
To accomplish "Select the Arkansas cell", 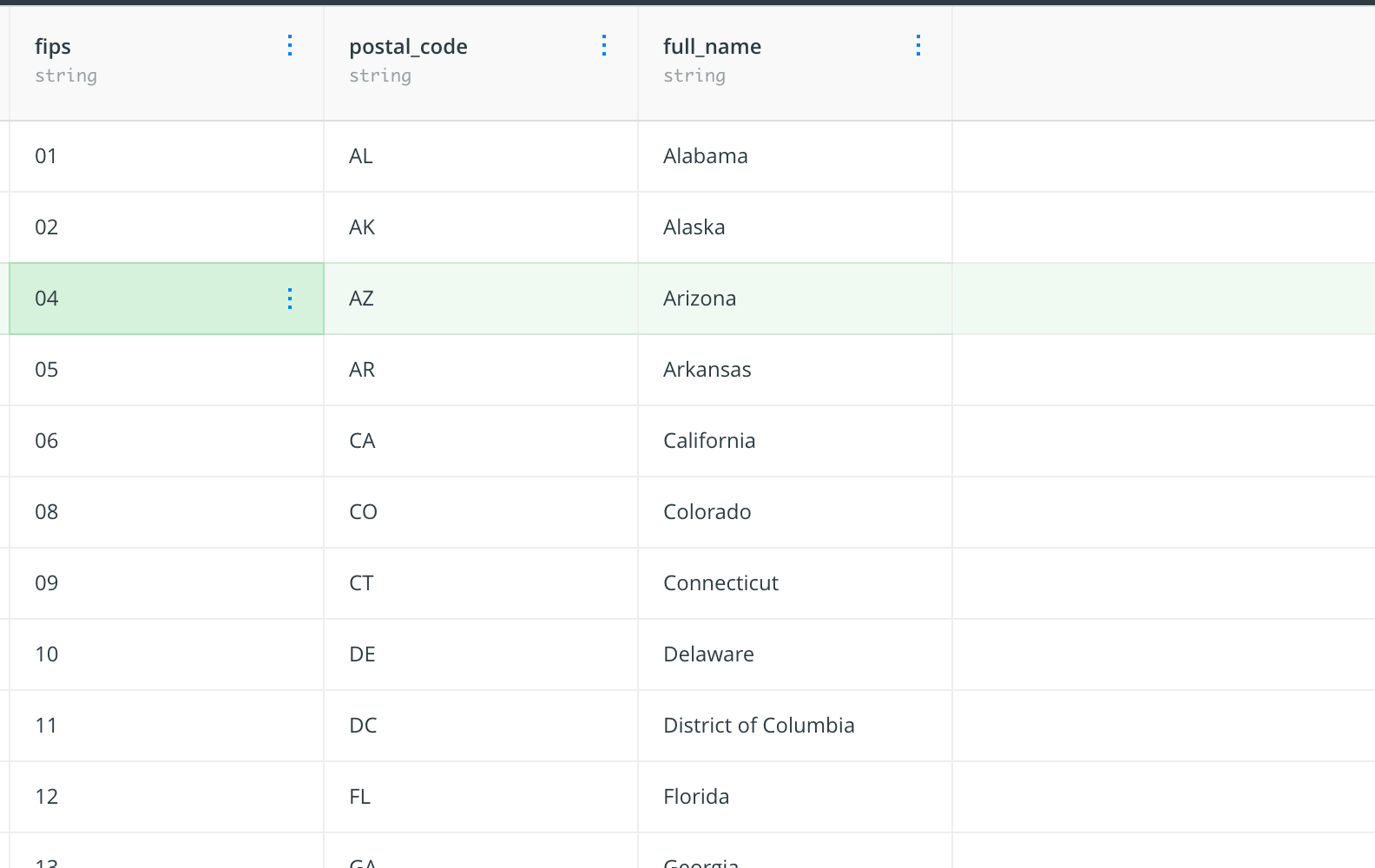I will click(795, 370).
